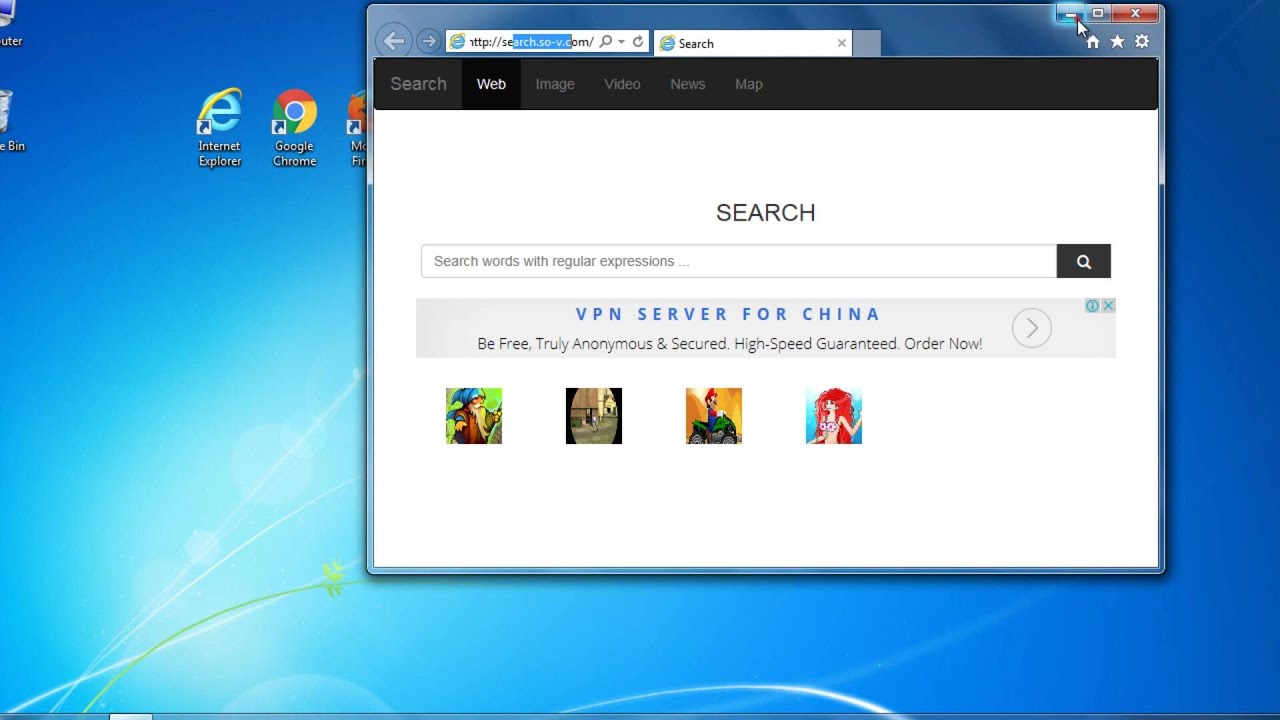
Task: Switch to News search
Action: [688, 84]
